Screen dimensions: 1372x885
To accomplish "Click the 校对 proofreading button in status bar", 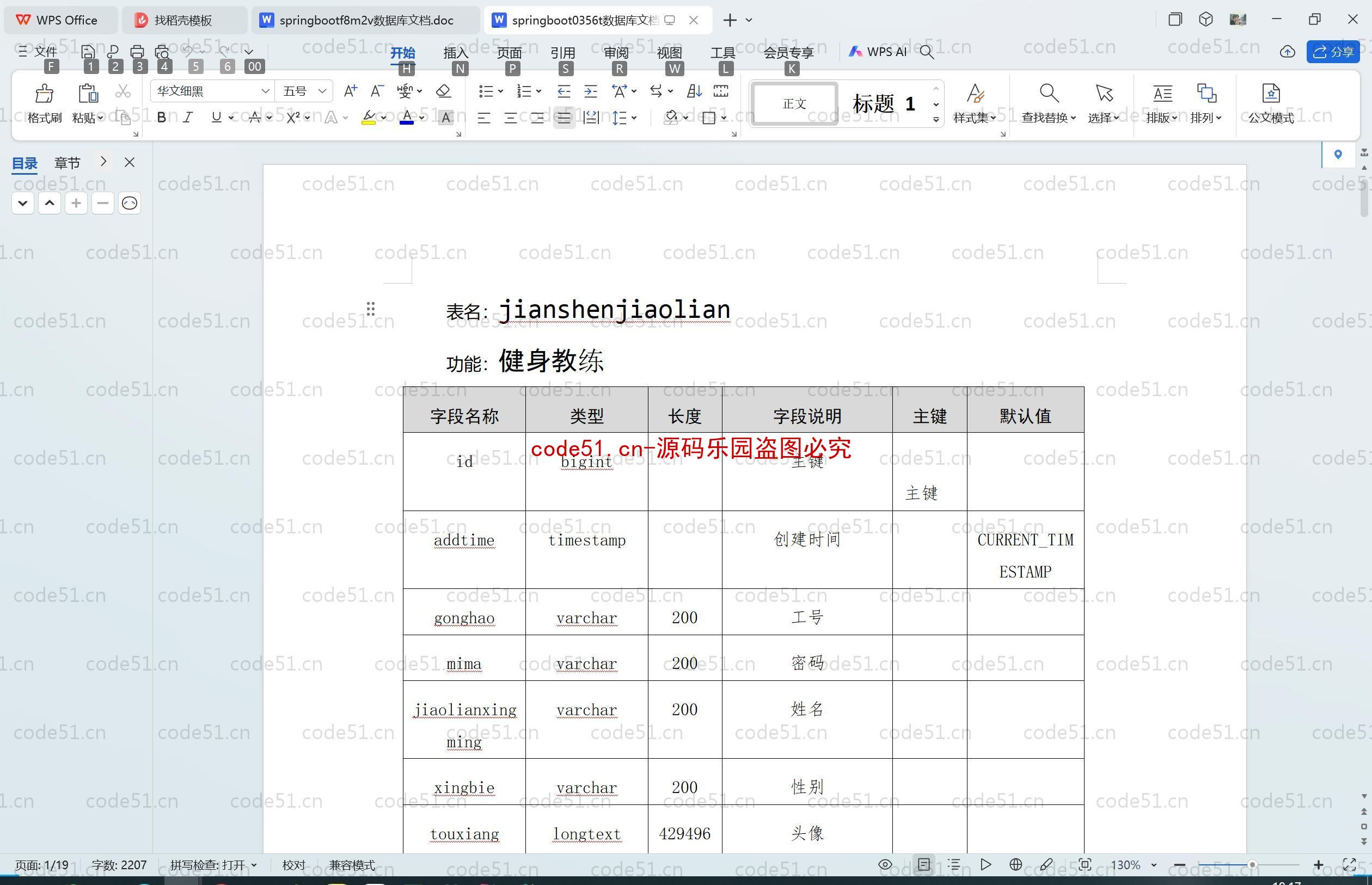I will tap(293, 865).
